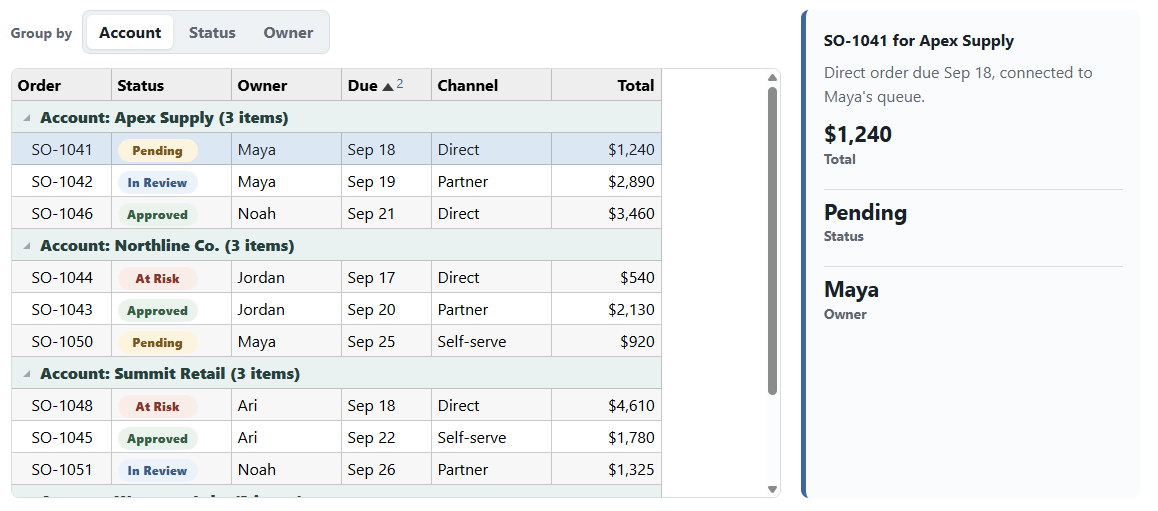This screenshot has width=1158, height=511.
Task: Click Approved badge in SO-1043 row
Action: tap(157, 310)
